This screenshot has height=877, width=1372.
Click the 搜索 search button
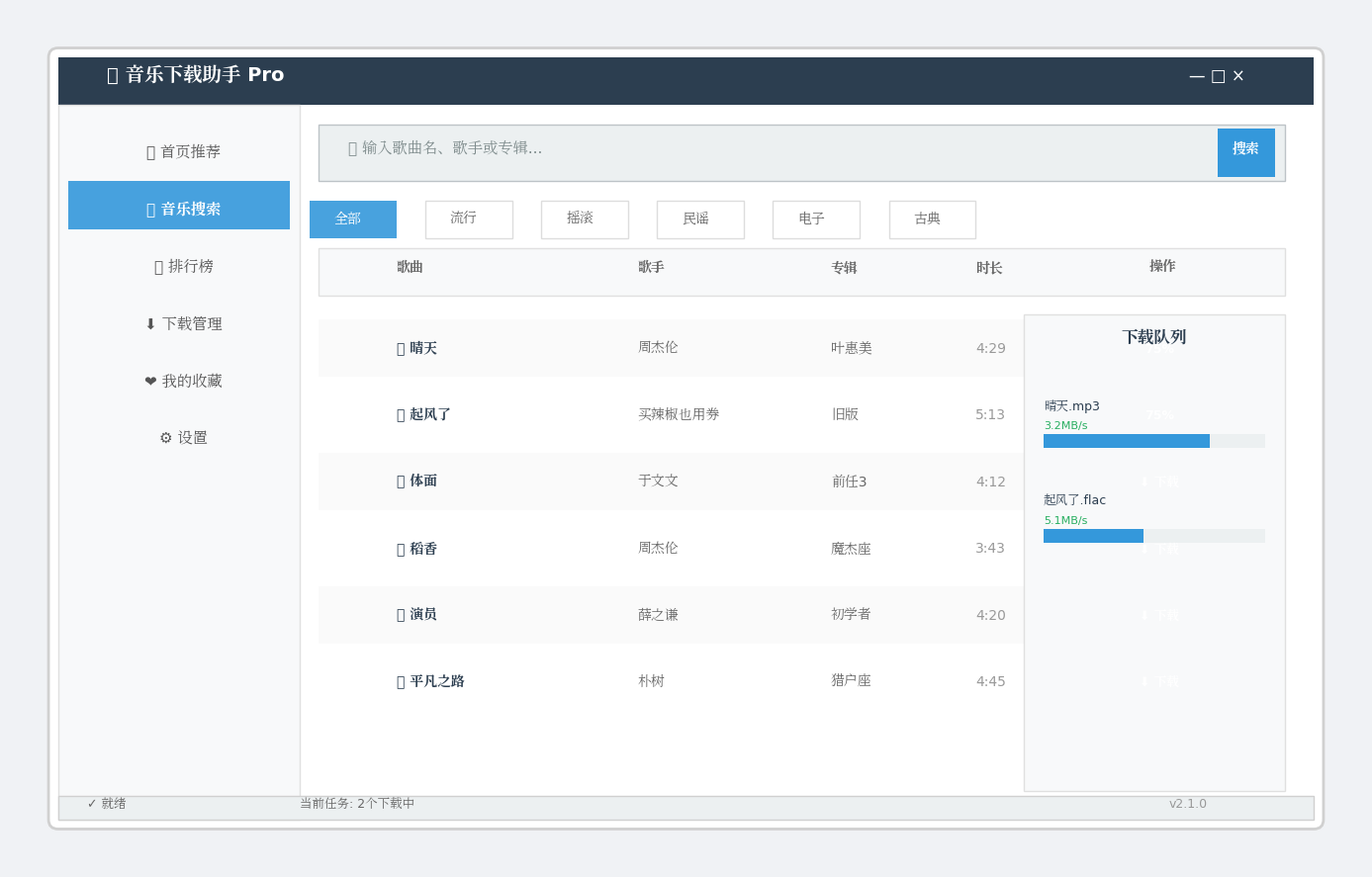click(1245, 152)
